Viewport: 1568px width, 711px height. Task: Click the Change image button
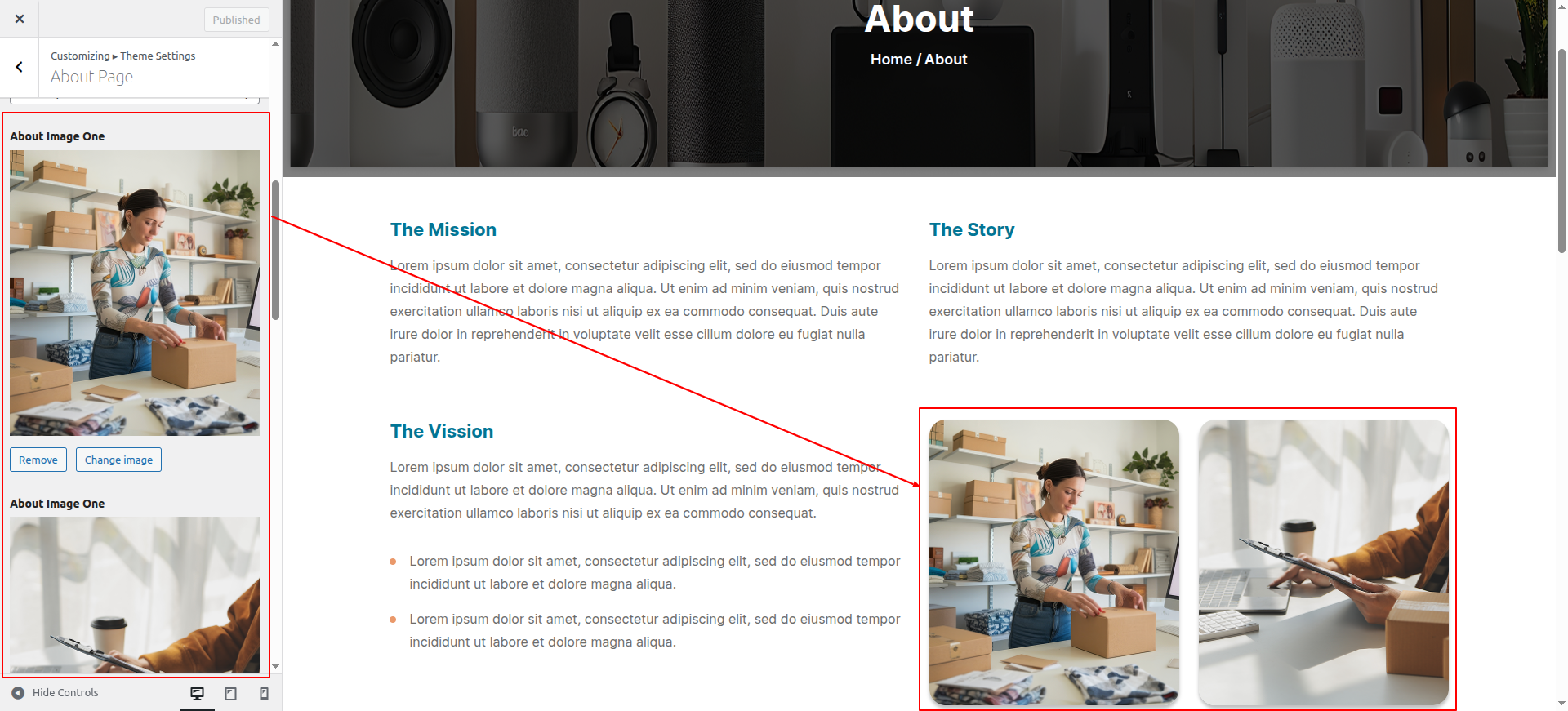pyautogui.click(x=118, y=460)
